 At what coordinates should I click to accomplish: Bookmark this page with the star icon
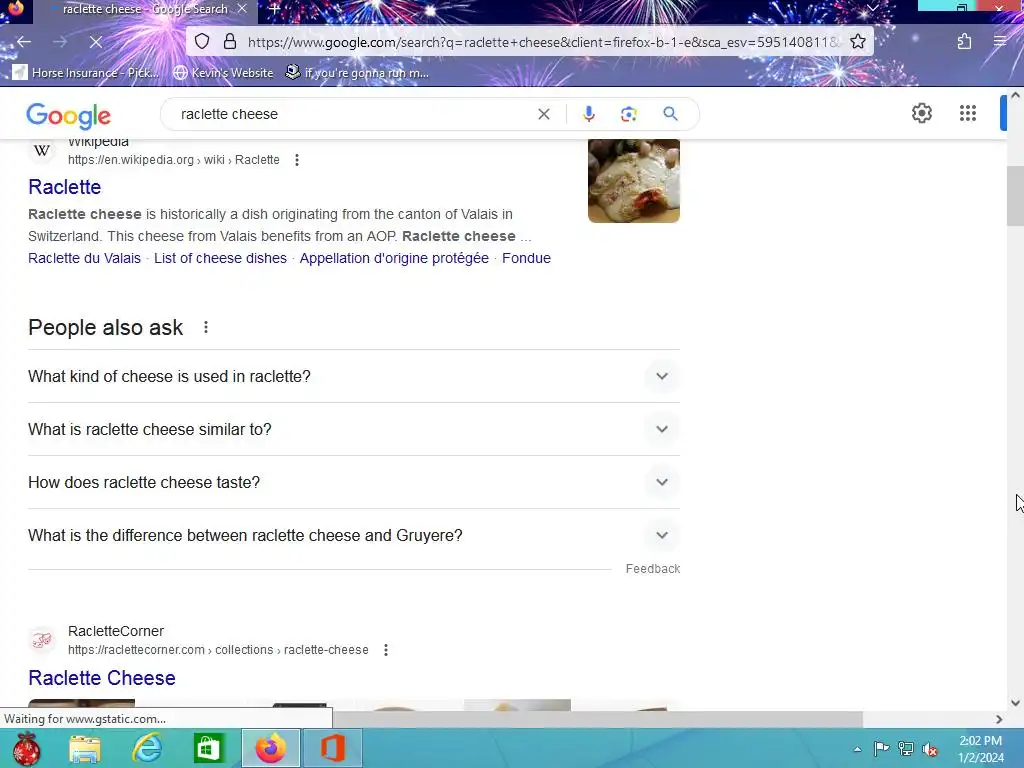pyautogui.click(x=857, y=42)
